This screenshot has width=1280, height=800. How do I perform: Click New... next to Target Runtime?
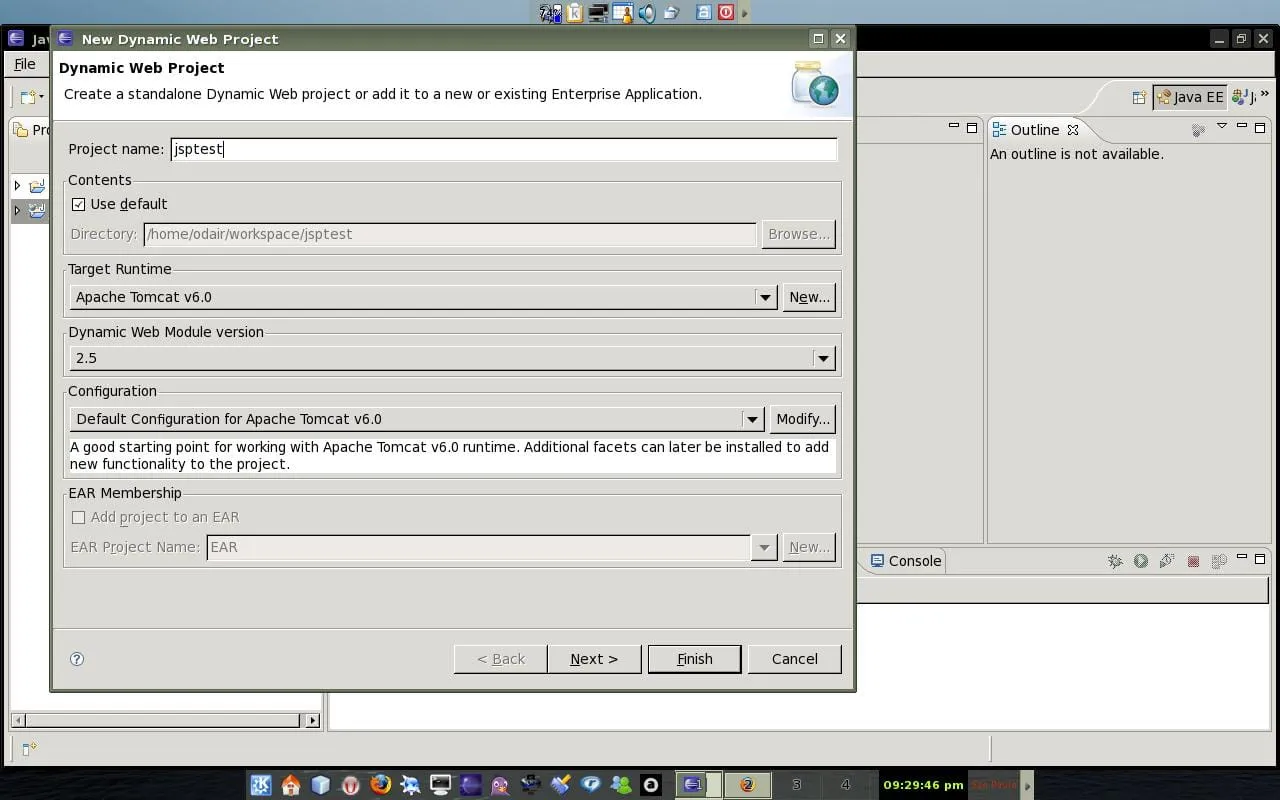809,297
